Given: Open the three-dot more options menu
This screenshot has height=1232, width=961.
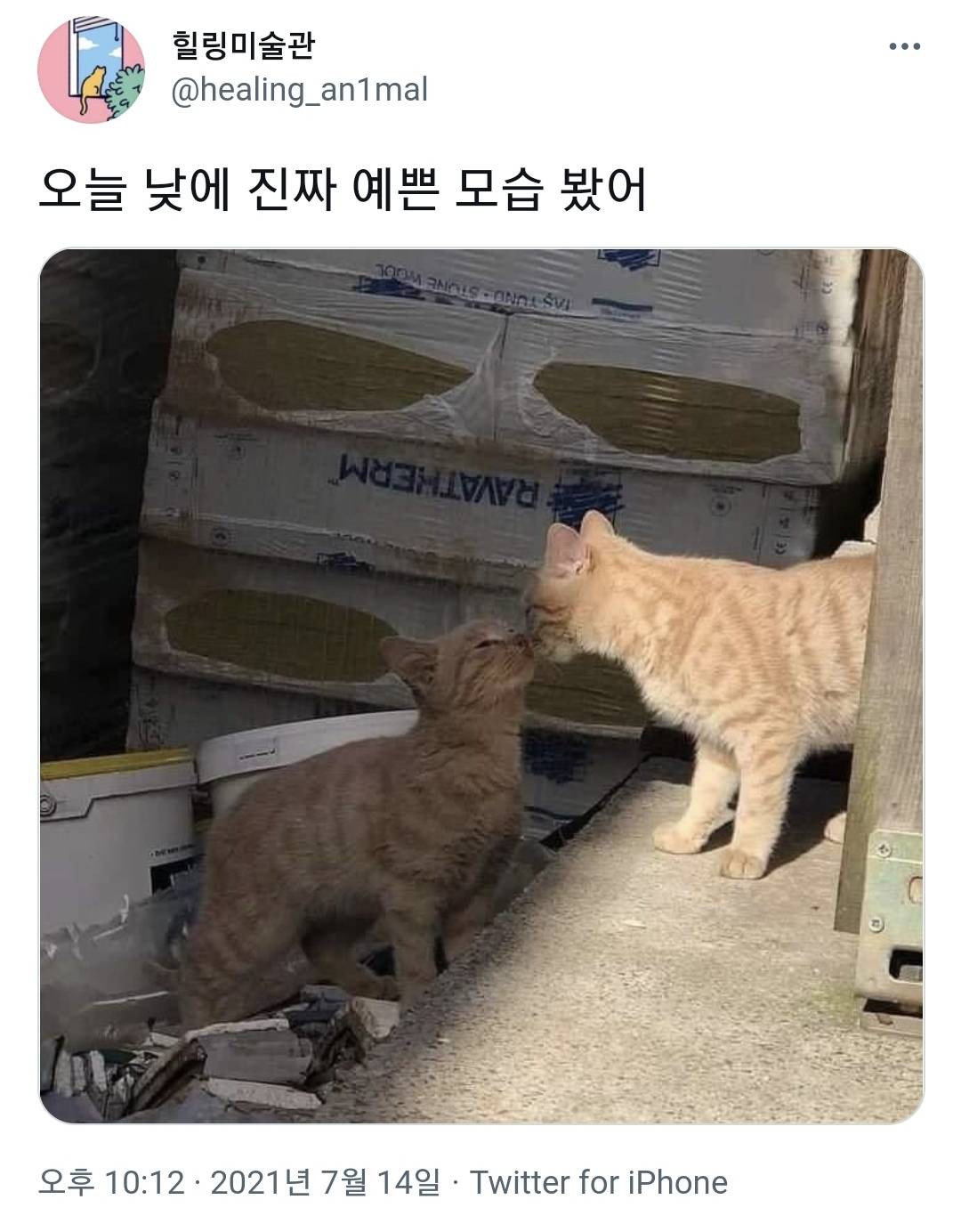Looking at the screenshot, I should point(904,46).
